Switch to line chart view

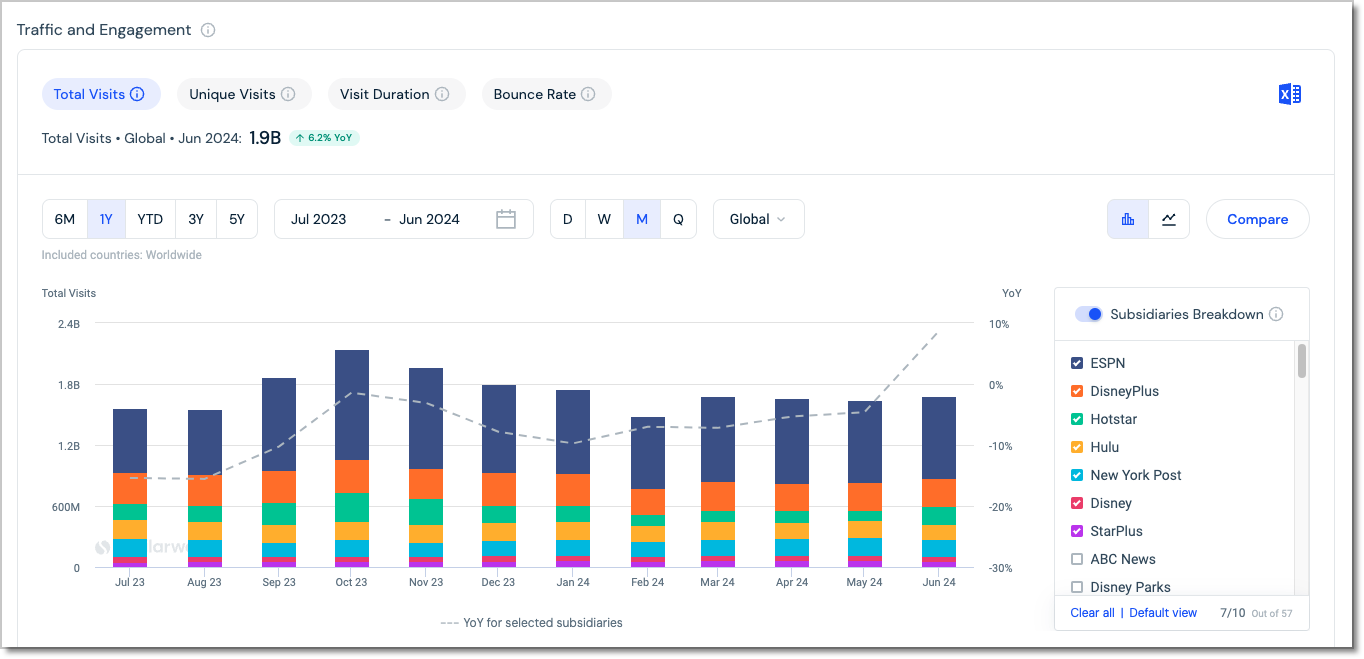coord(1169,219)
